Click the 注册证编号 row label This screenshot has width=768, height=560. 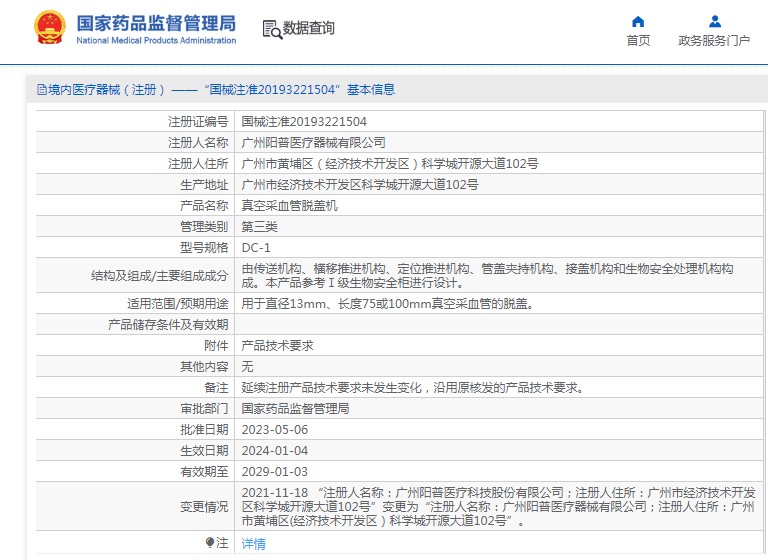tap(198, 122)
